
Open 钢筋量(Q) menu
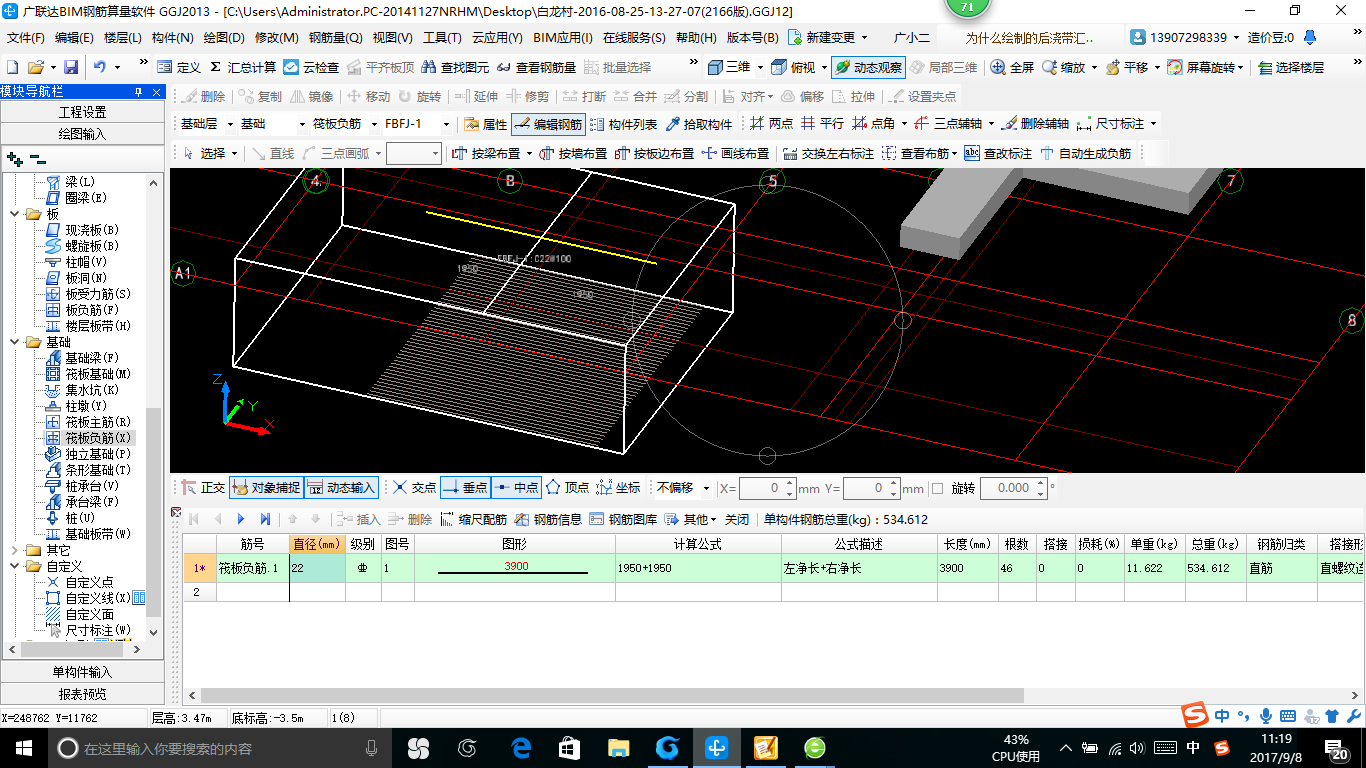pos(335,38)
